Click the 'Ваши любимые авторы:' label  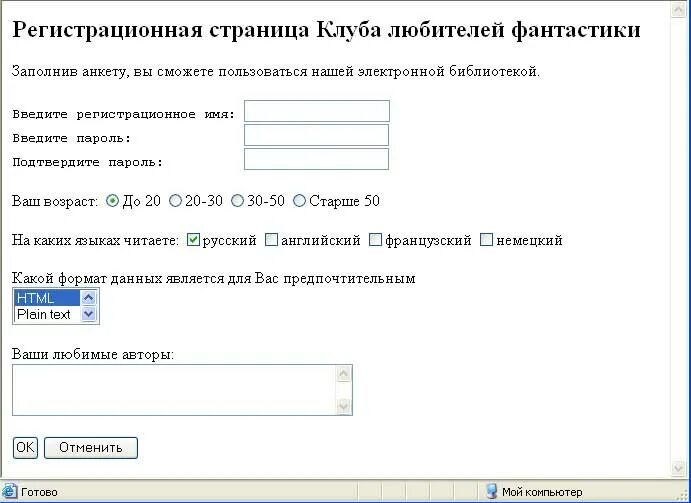pyautogui.click(x=93, y=354)
